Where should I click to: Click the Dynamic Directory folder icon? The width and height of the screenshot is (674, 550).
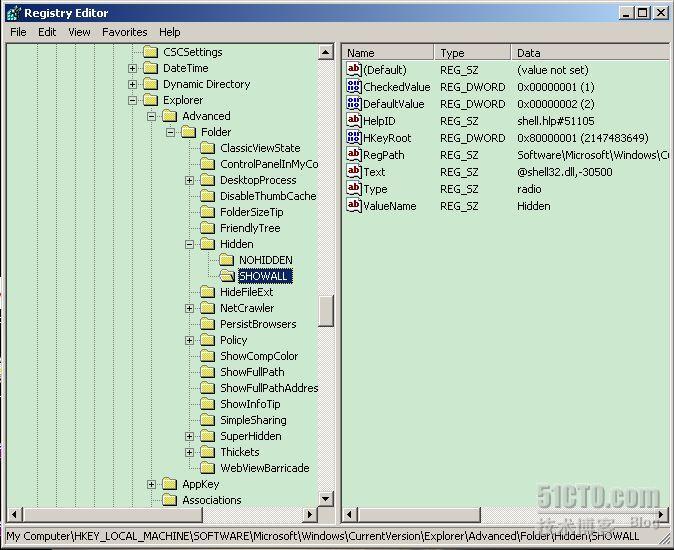coord(150,84)
